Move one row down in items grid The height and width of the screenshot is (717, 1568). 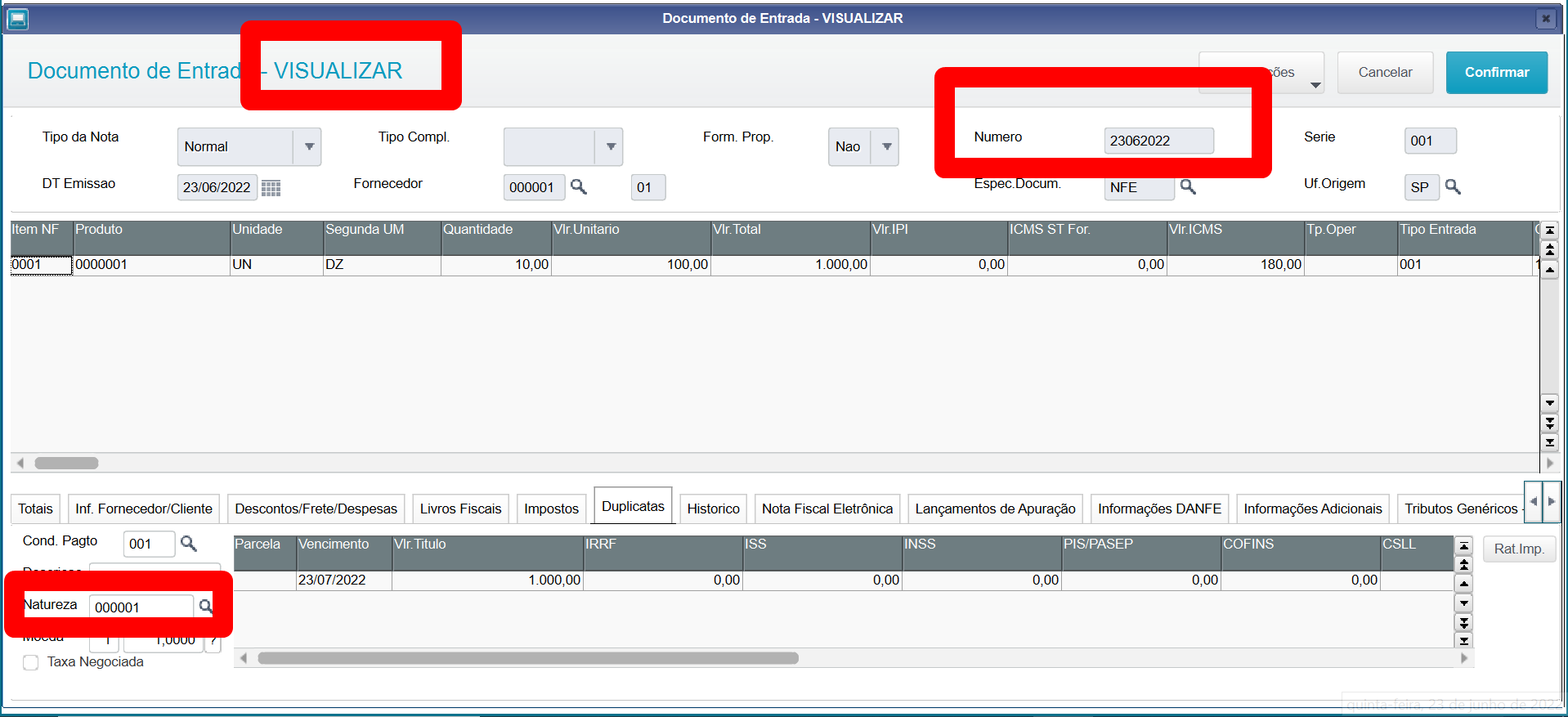(1549, 403)
